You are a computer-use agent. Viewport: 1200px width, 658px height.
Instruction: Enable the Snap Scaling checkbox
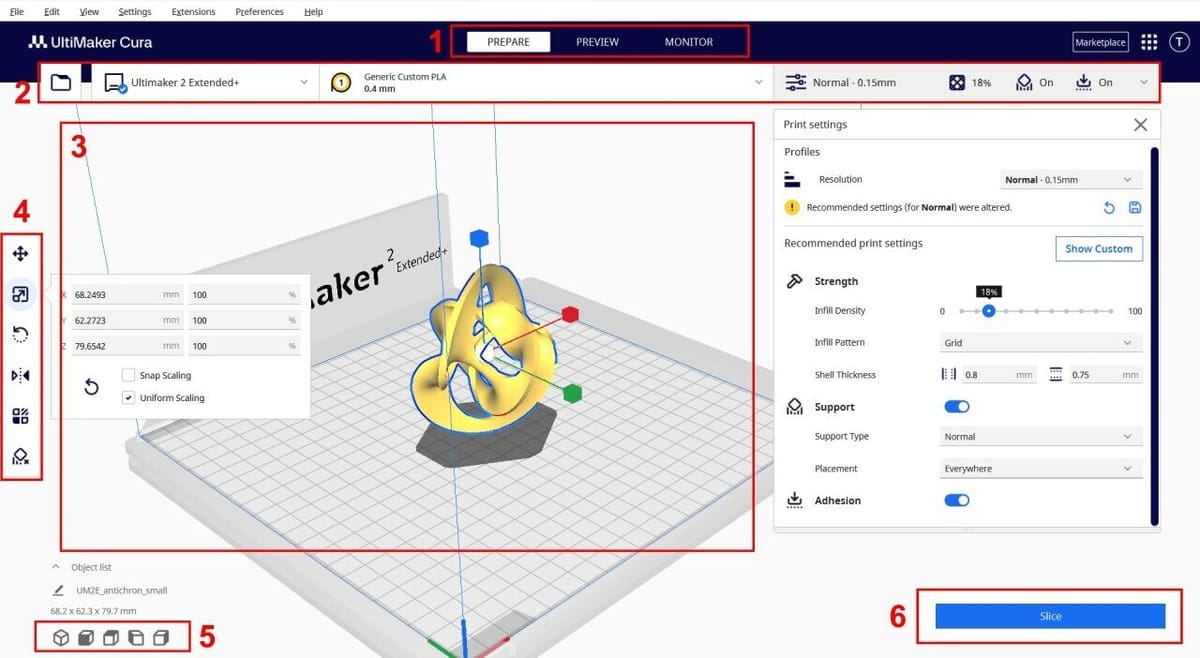click(x=128, y=375)
